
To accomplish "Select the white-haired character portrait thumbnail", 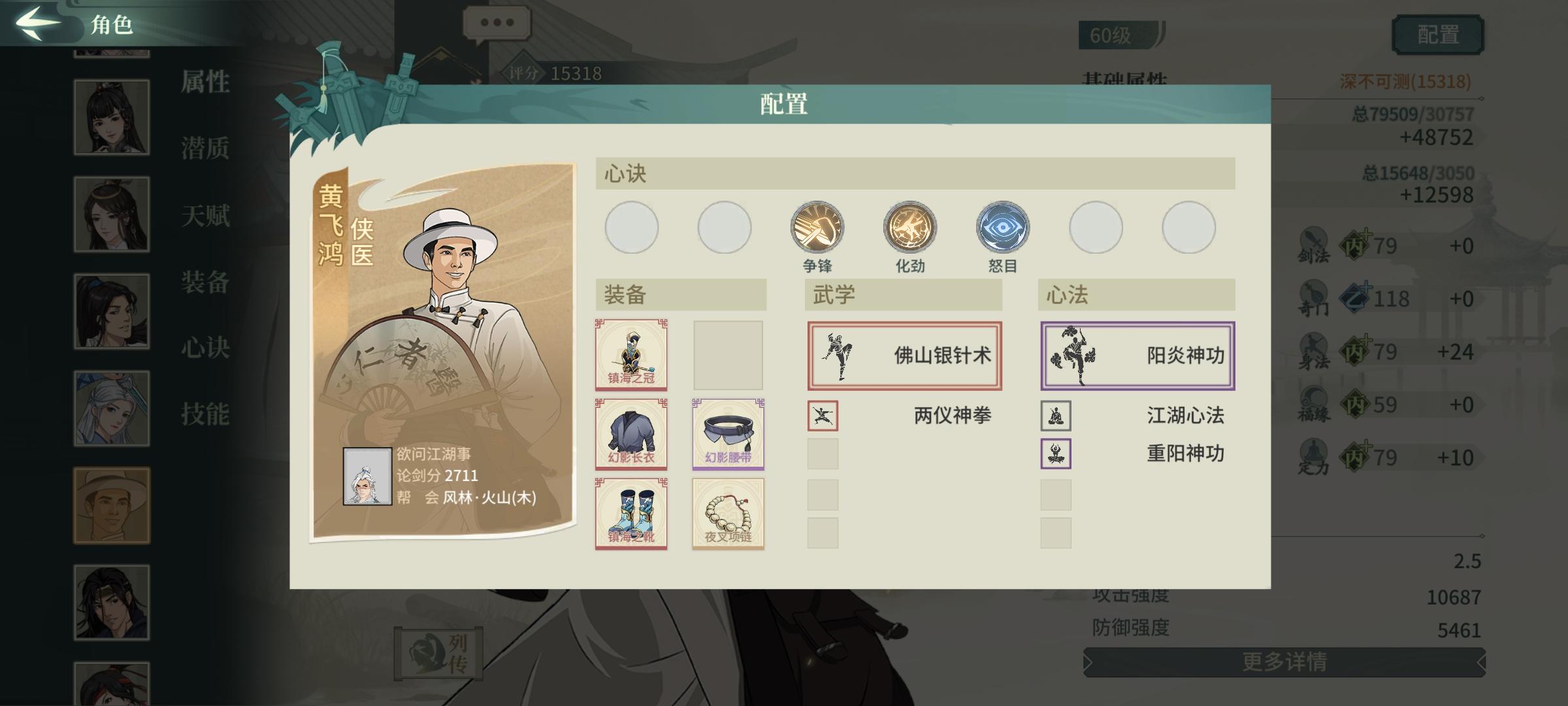I will click(x=112, y=409).
